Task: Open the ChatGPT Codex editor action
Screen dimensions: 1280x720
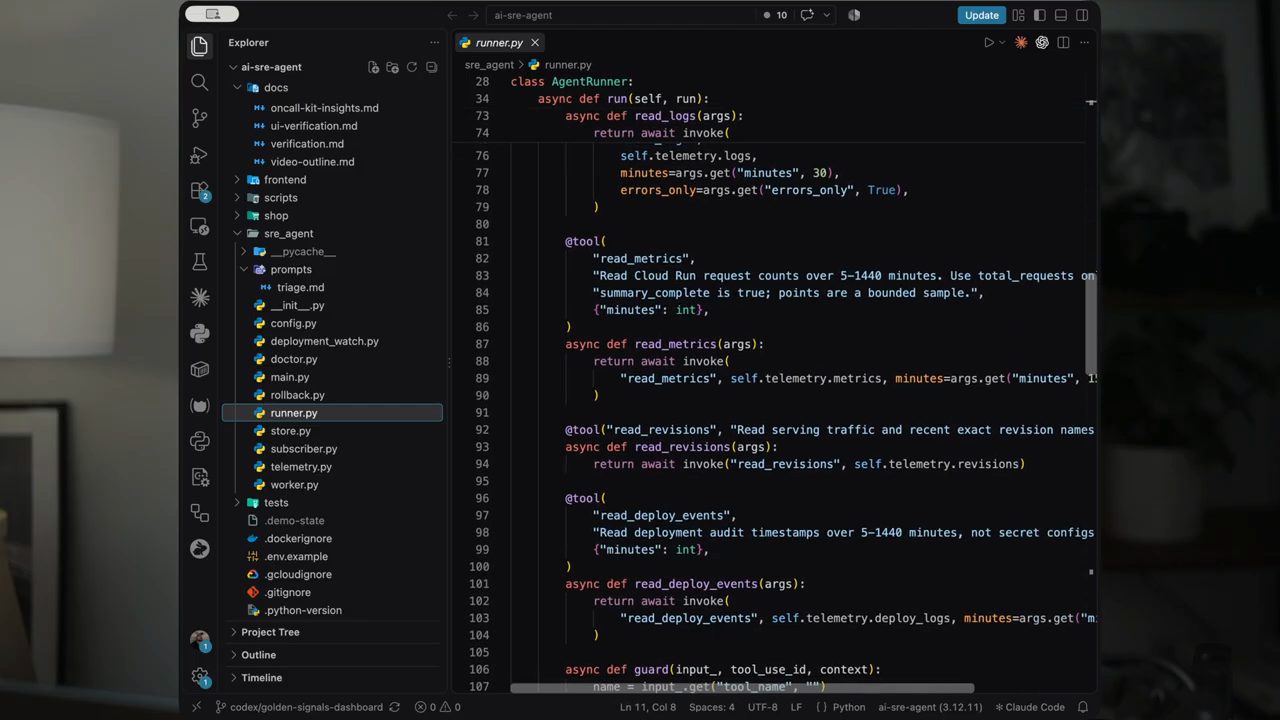Action: tap(1042, 42)
